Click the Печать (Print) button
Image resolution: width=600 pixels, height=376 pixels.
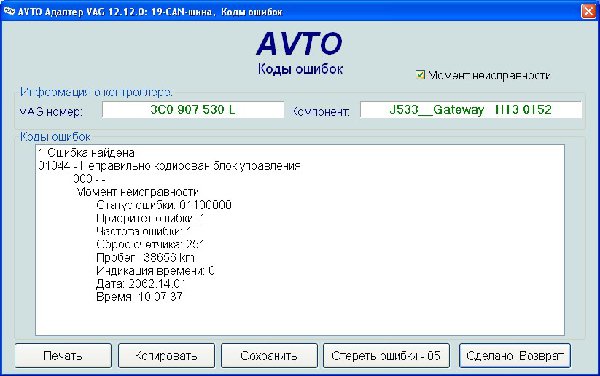pyautogui.click(x=63, y=356)
